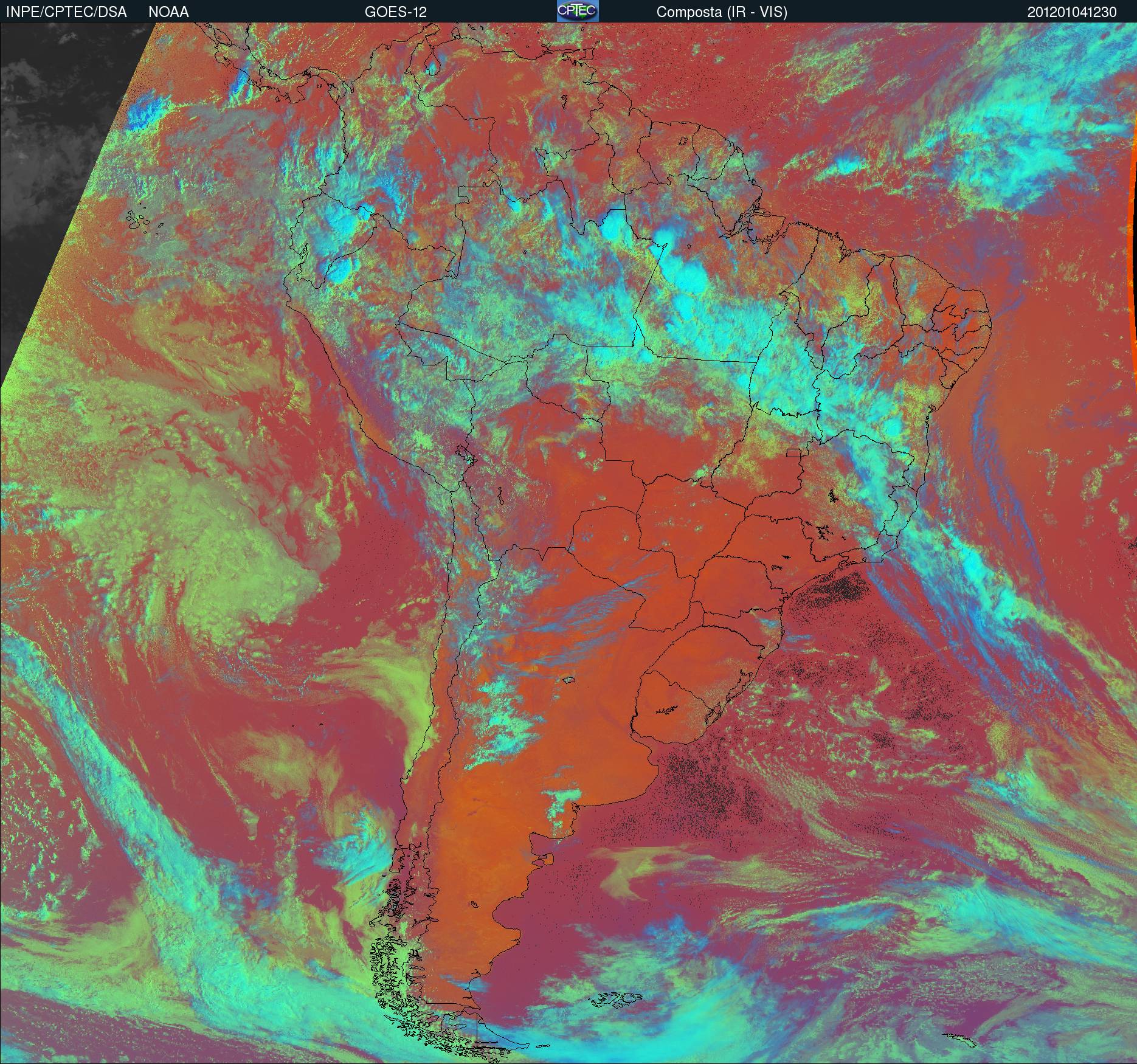Image resolution: width=1137 pixels, height=1064 pixels.
Task: Click the timestamp '201201041230'
Action: click(x=1072, y=12)
